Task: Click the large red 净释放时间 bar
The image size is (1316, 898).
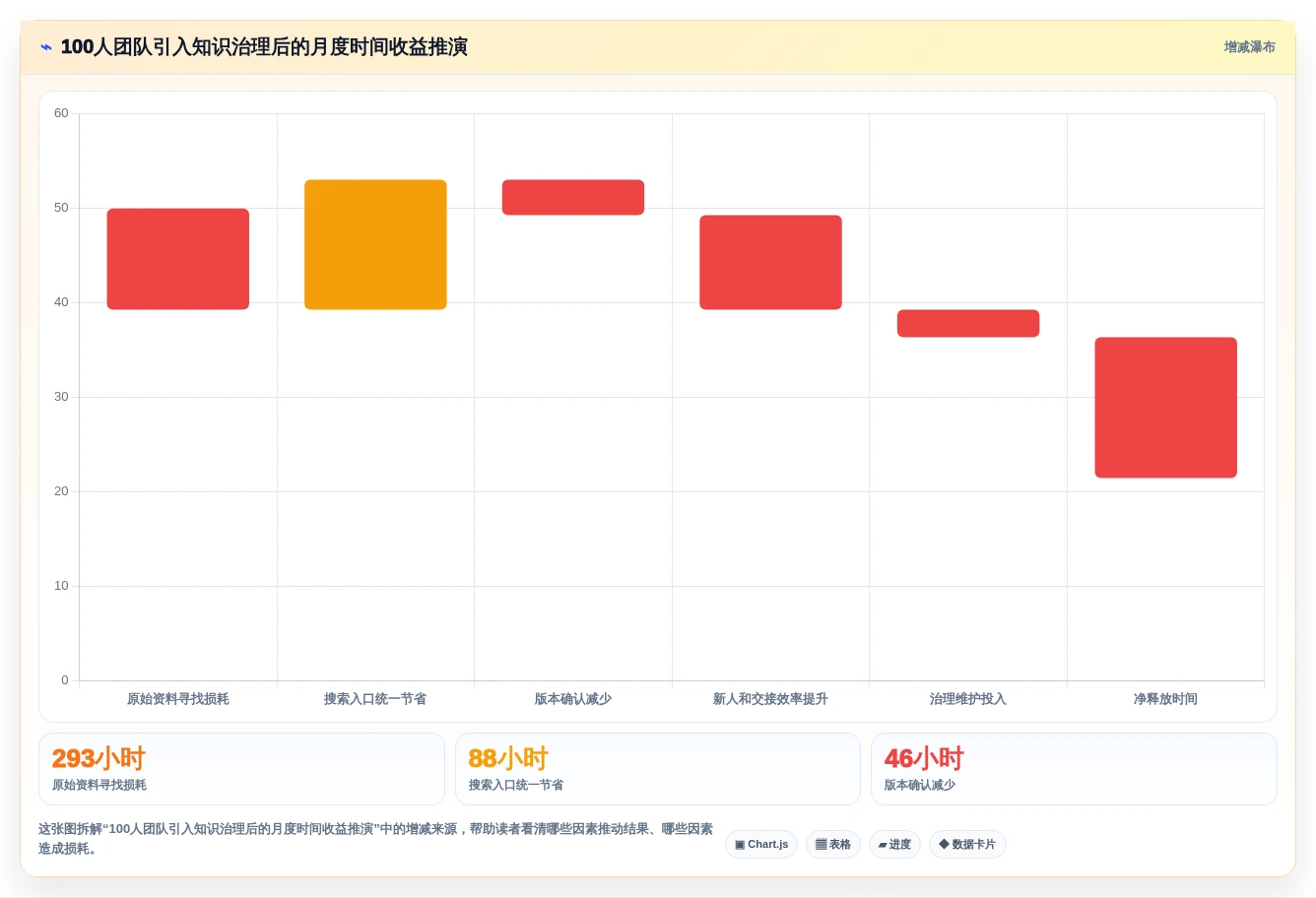Action: click(x=1165, y=408)
